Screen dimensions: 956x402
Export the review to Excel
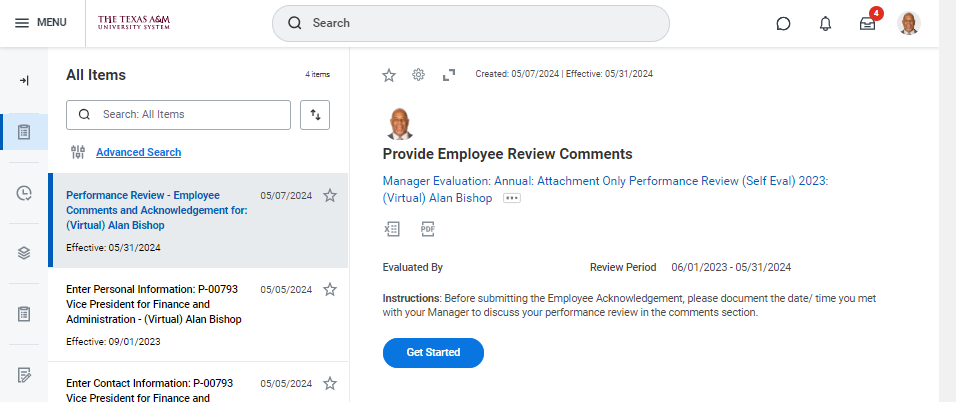pyautogui.click(x=392, y=228)
